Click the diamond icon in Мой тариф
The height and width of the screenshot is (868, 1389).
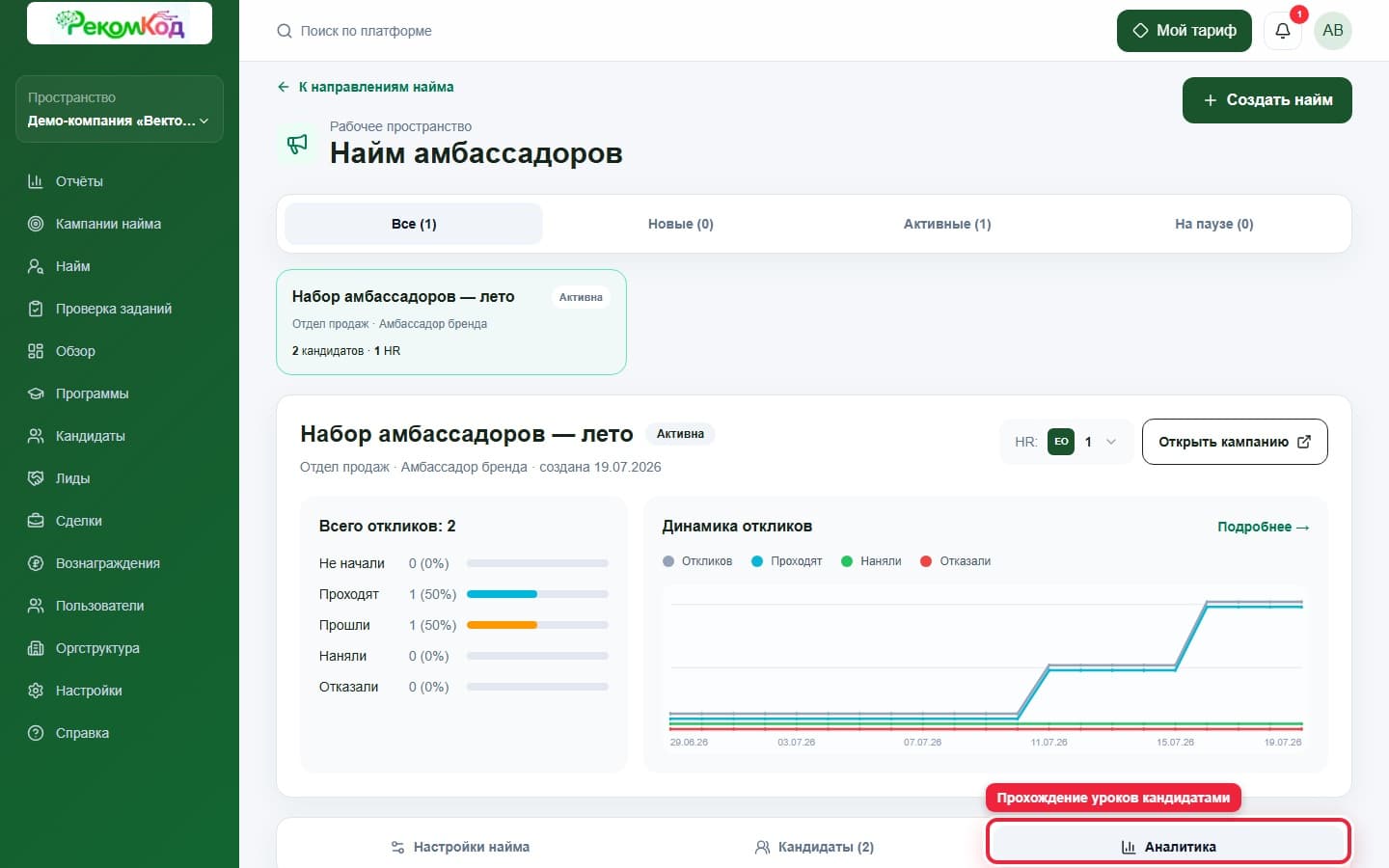(x=1140, y=31)
